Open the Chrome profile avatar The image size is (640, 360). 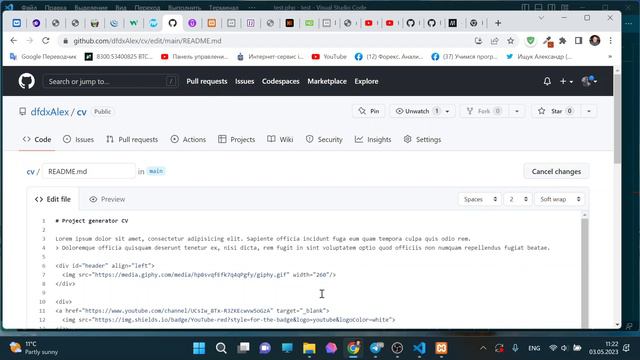coord(595,40)
